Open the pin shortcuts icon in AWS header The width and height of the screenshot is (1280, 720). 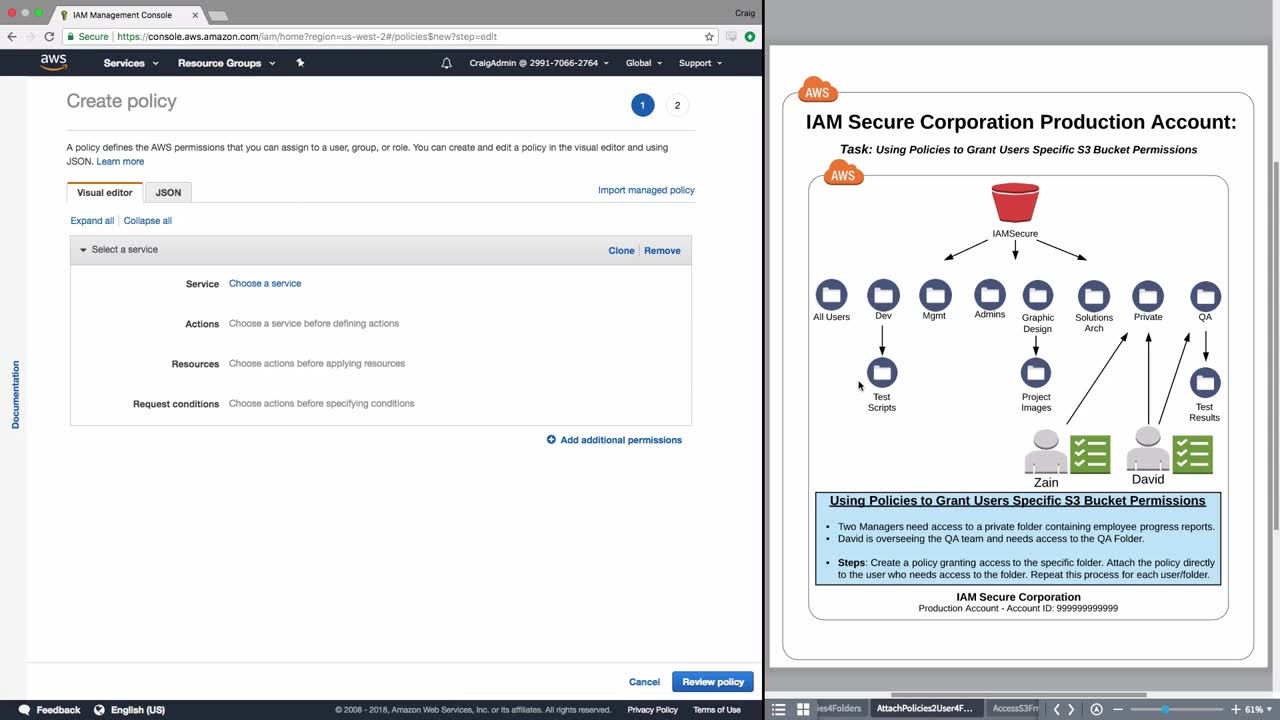click(x=300, y=63)
